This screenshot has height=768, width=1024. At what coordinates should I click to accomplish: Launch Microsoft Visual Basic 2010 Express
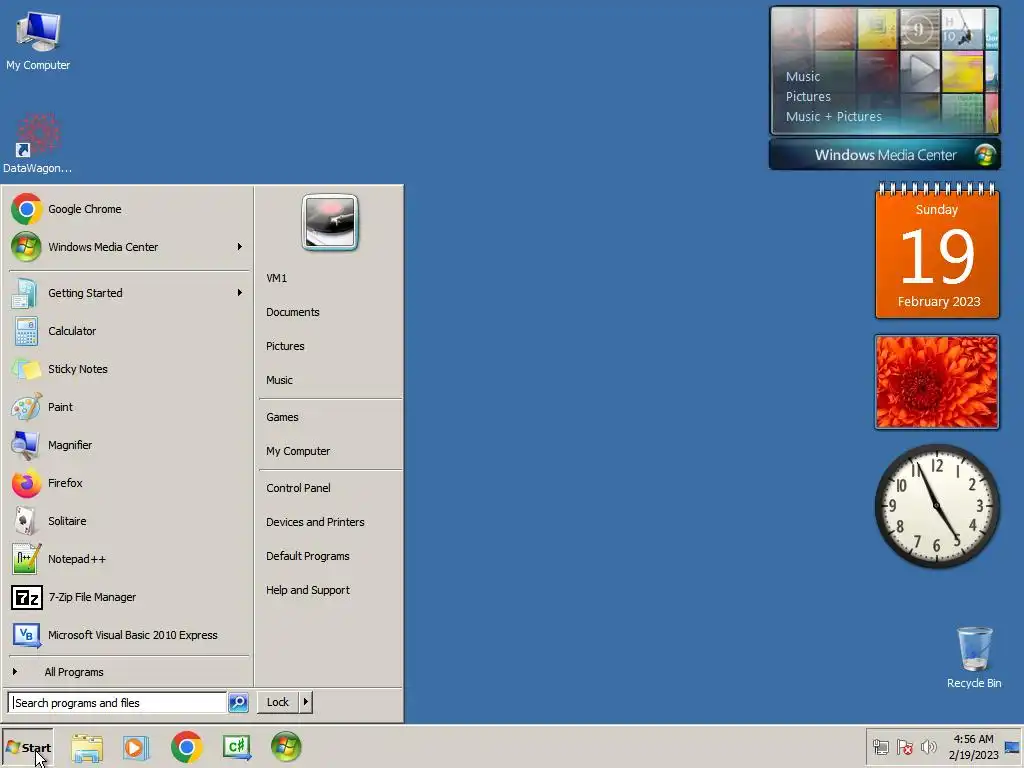click(129, 635)
